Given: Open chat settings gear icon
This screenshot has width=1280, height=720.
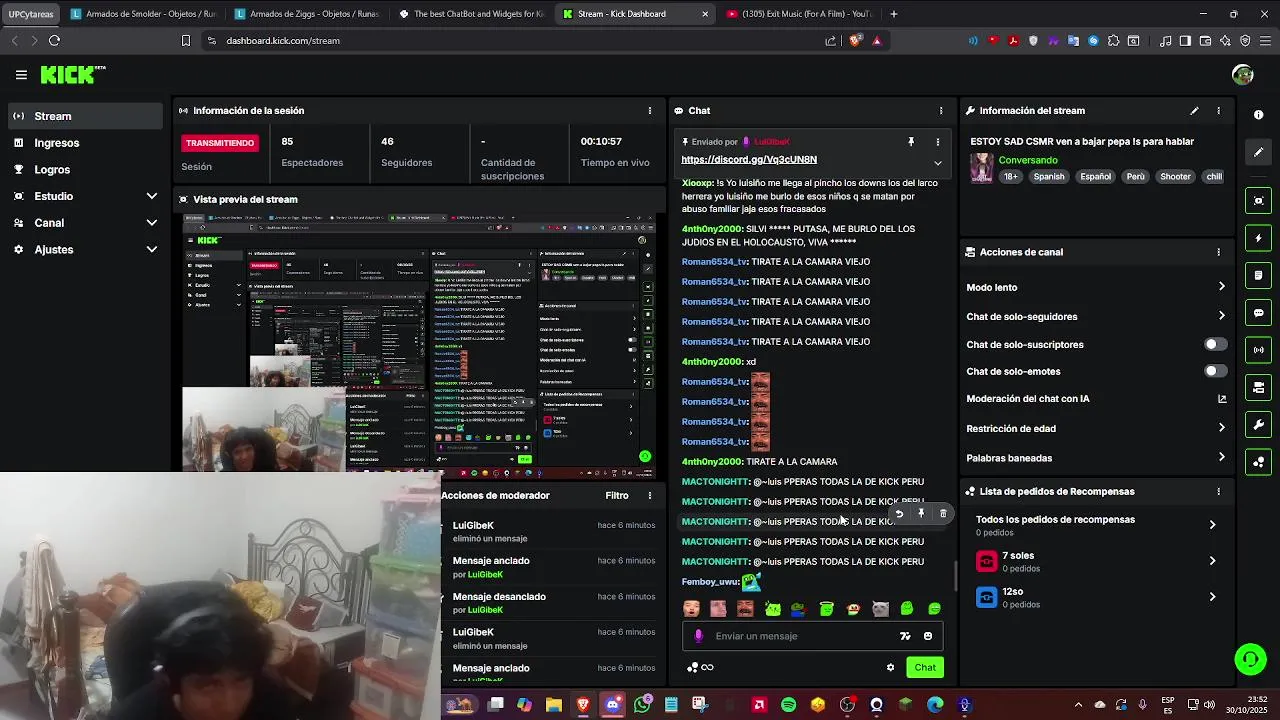Looking at the screenshot, I should click(x=890, y=668).
